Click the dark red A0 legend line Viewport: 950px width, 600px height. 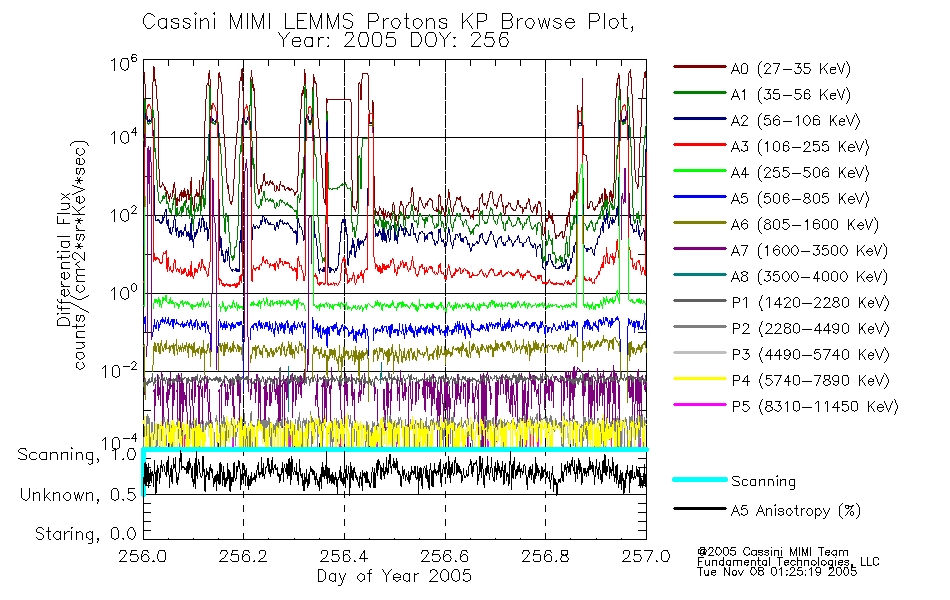(x=700, y=66)
